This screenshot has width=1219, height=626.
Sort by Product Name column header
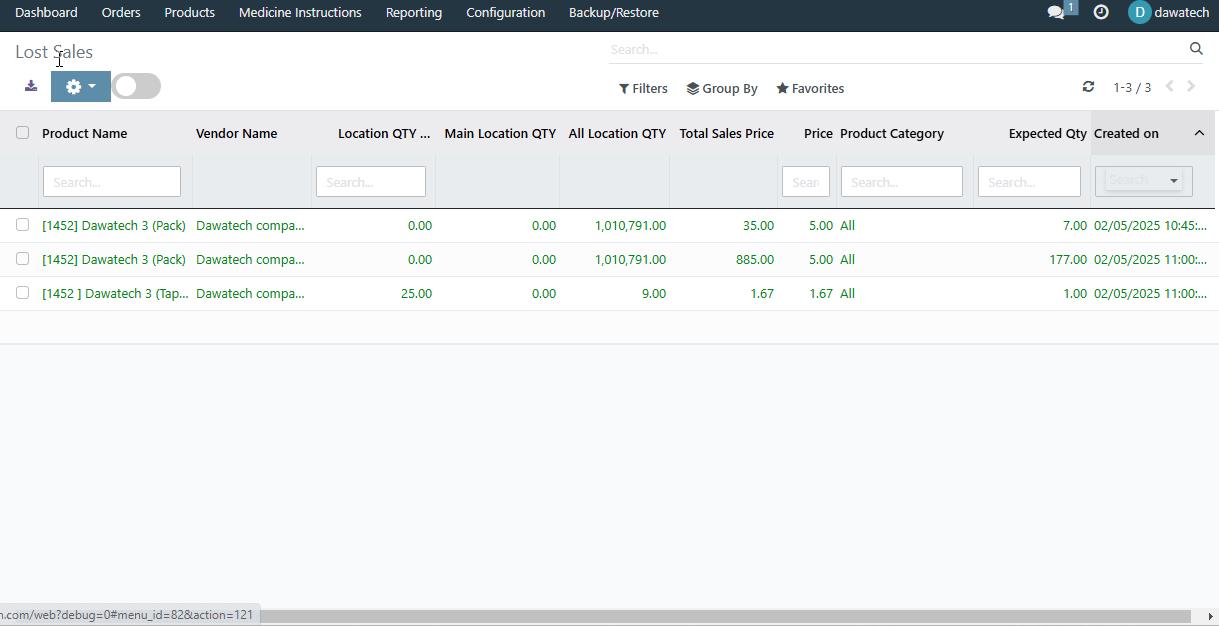(84, 133)
